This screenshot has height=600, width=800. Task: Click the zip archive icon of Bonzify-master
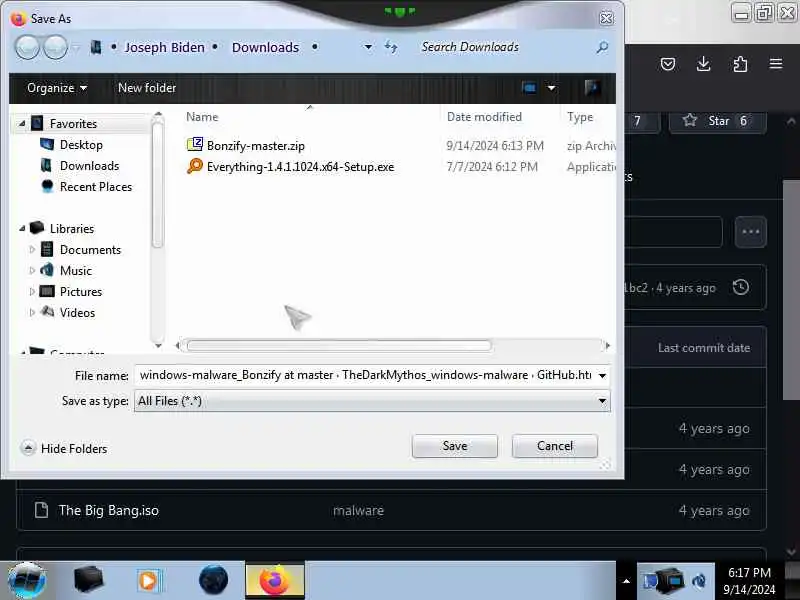(x=195, y=145)
